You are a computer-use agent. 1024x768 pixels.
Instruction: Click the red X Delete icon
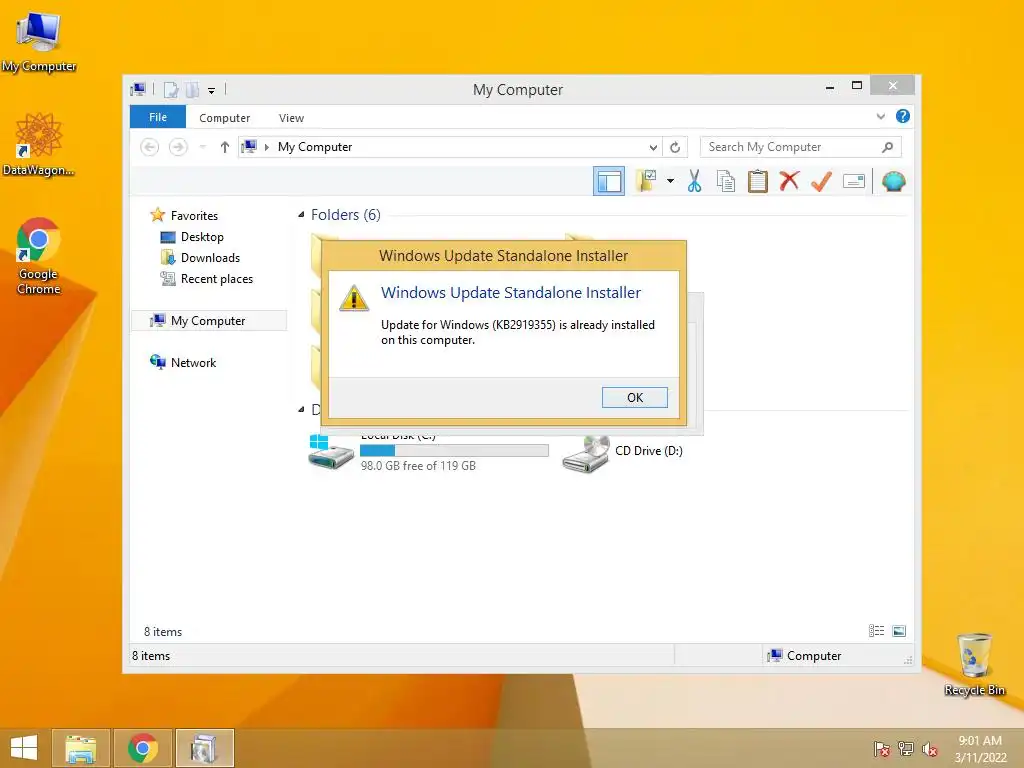(x=789, y=180)
